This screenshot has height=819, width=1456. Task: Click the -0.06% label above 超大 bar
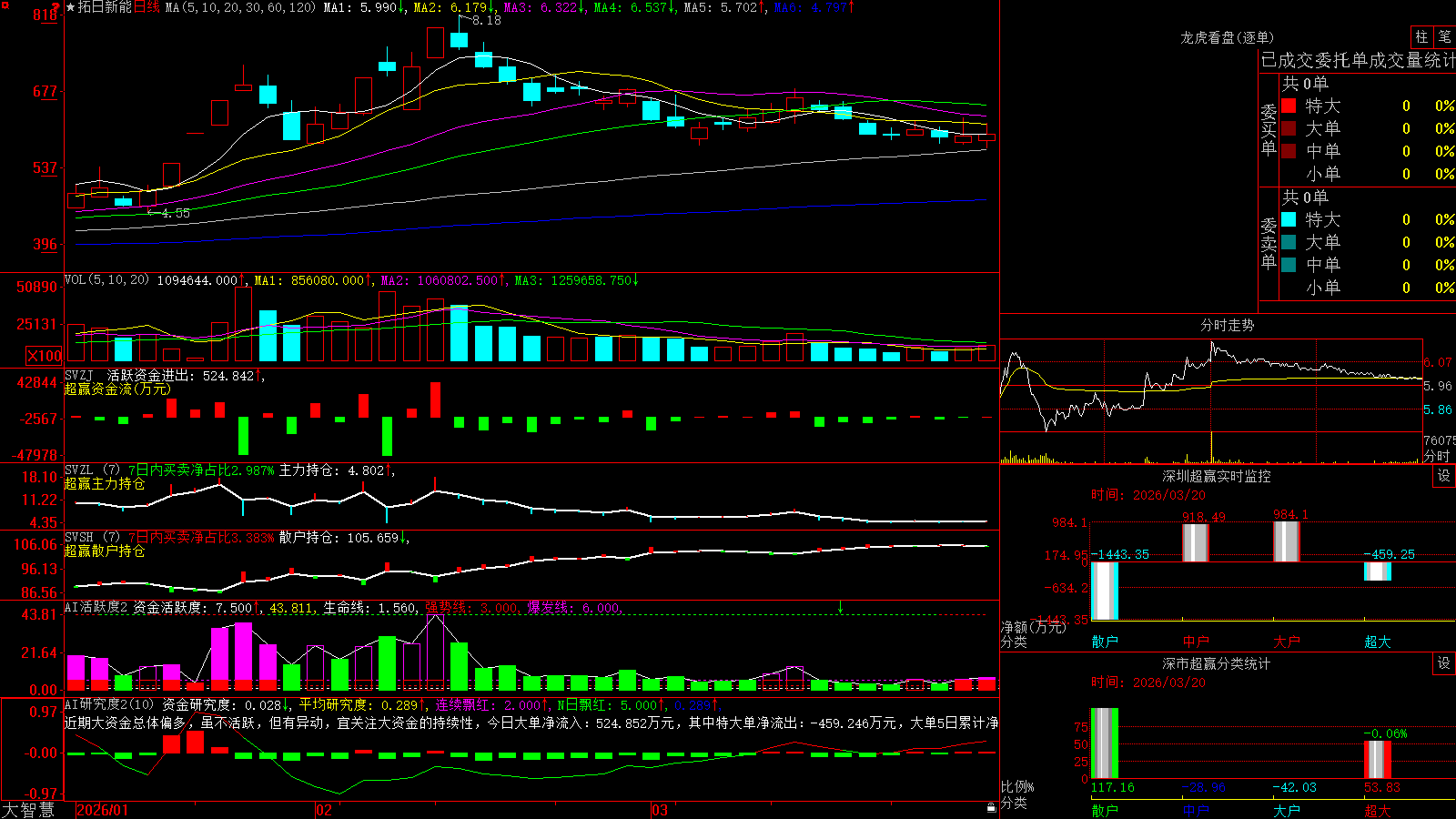pos(1385,733)
